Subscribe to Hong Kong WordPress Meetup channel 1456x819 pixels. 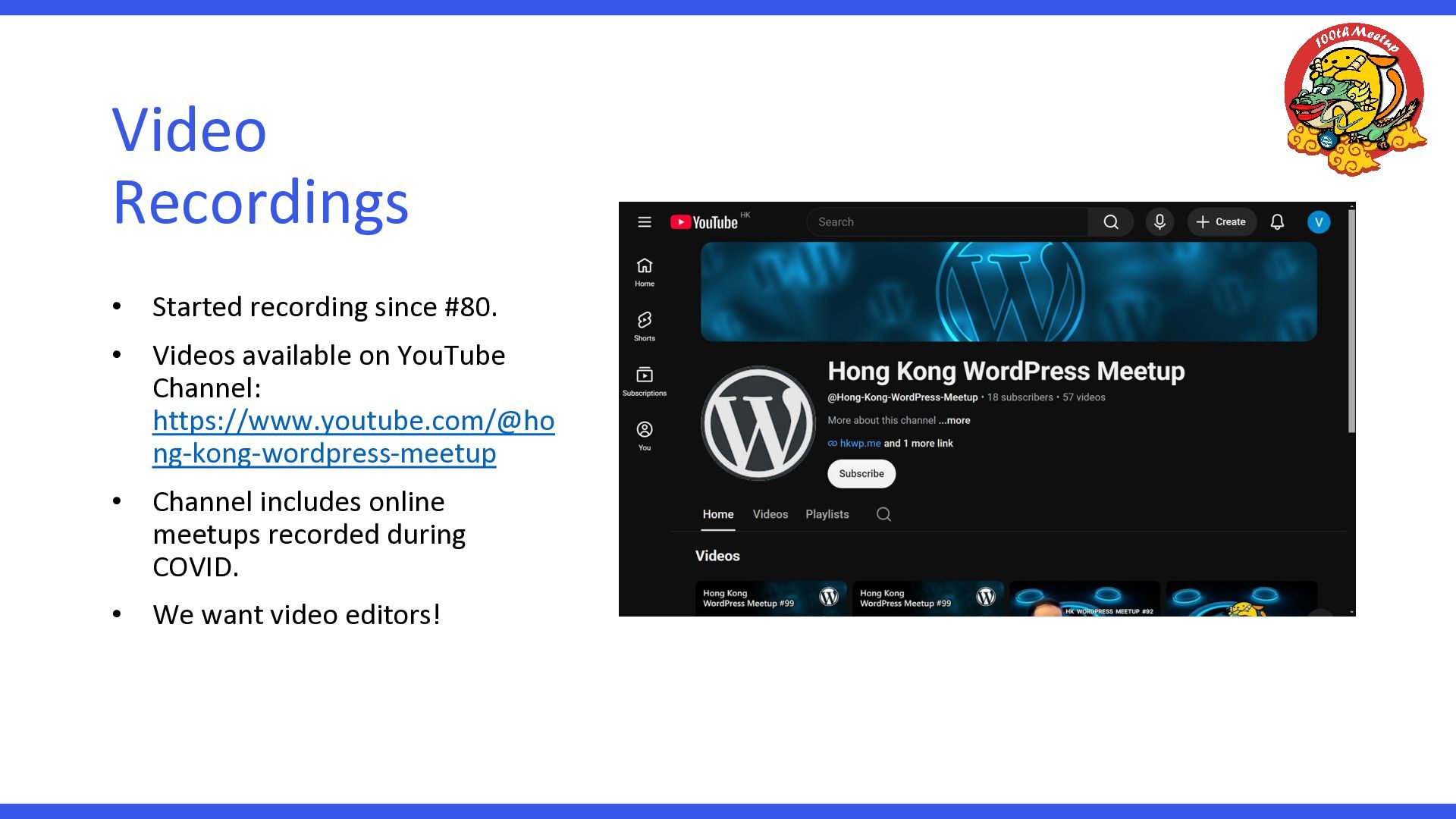click(x=861, y=474)
